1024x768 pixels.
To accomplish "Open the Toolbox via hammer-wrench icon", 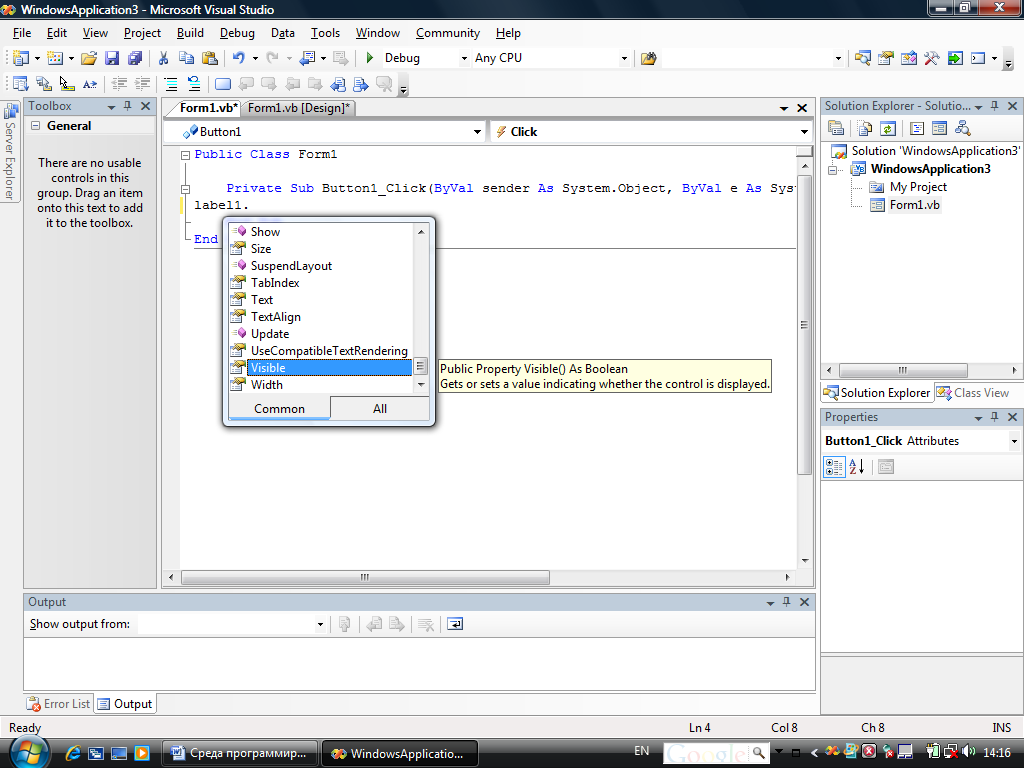I will click(931, 58).
